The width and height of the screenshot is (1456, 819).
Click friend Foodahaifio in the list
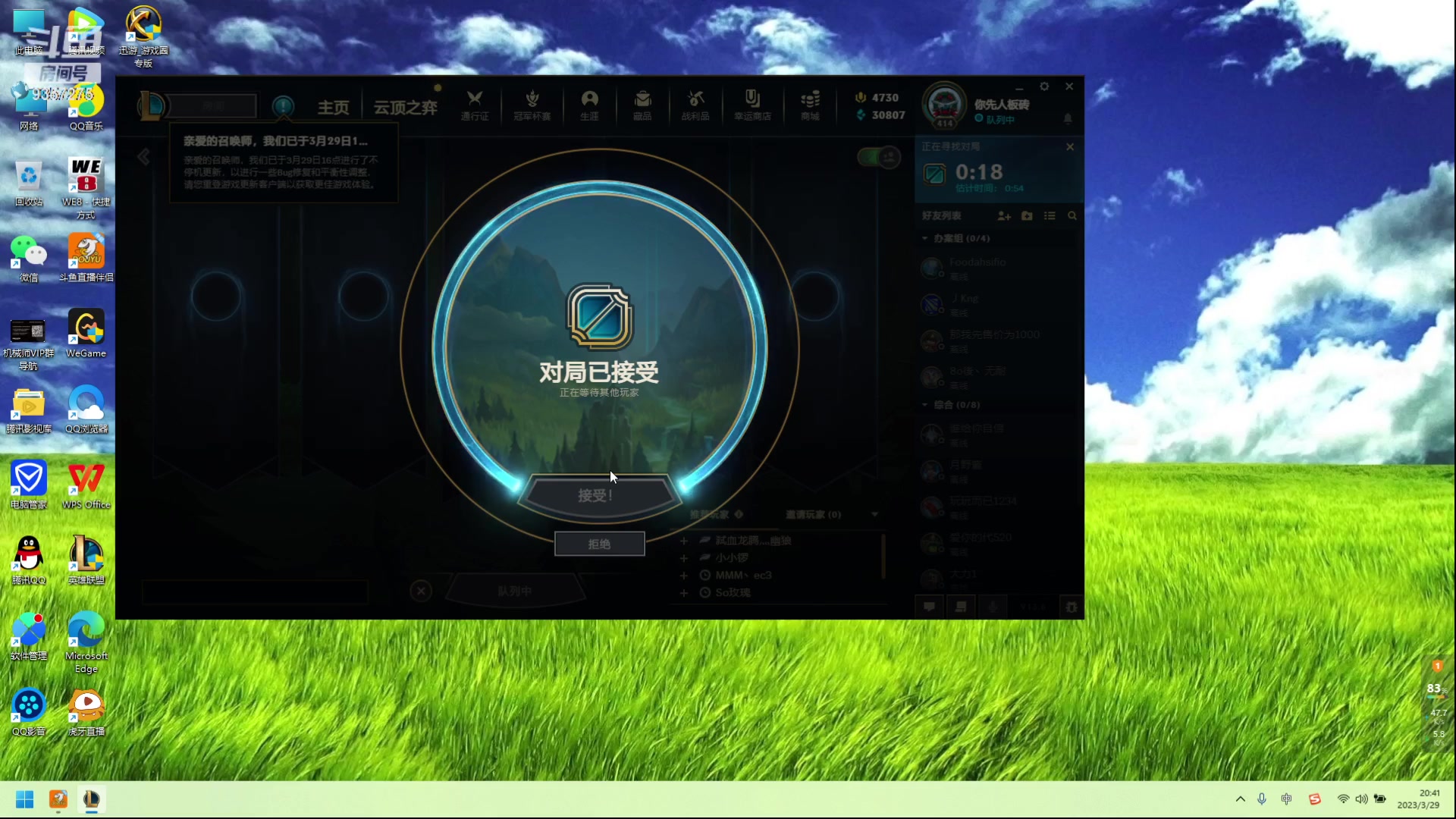tap(997, 268)
